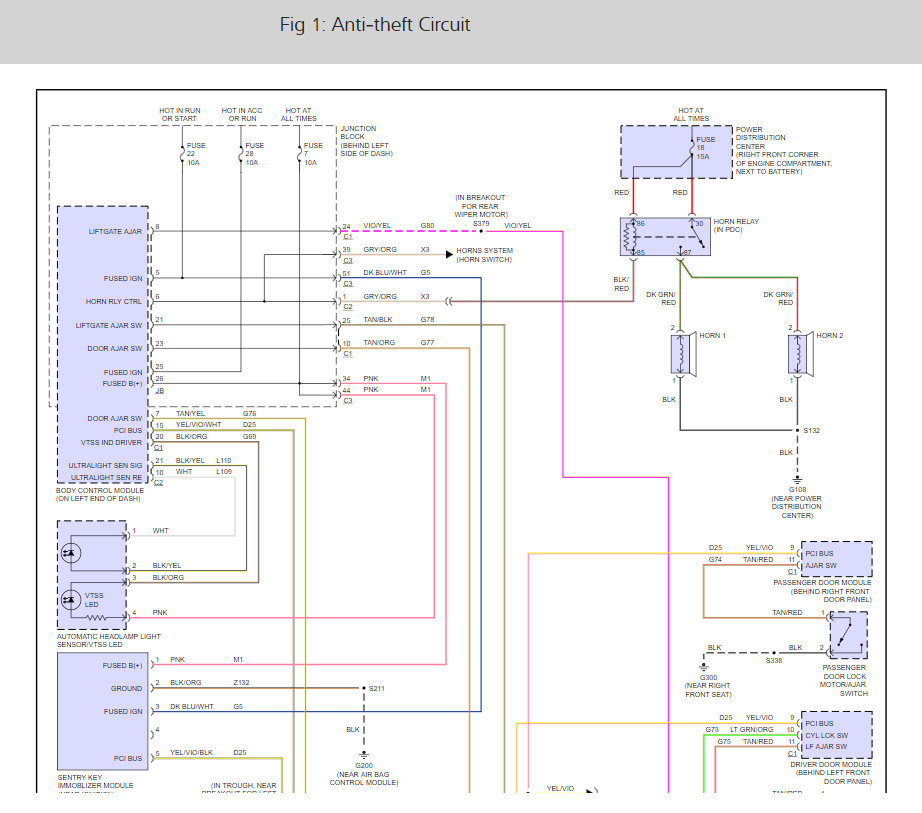Click the FUSE 28 10A label
This screenshot has width=922, height=813.
pos(255,154)
